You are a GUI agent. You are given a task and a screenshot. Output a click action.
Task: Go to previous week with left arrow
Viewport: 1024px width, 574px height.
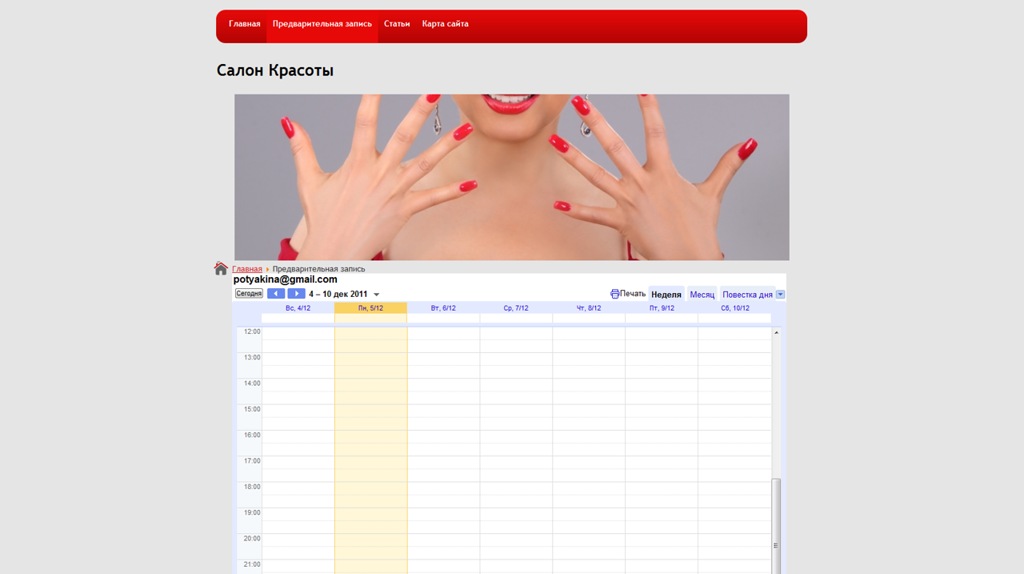pos(276,294)
